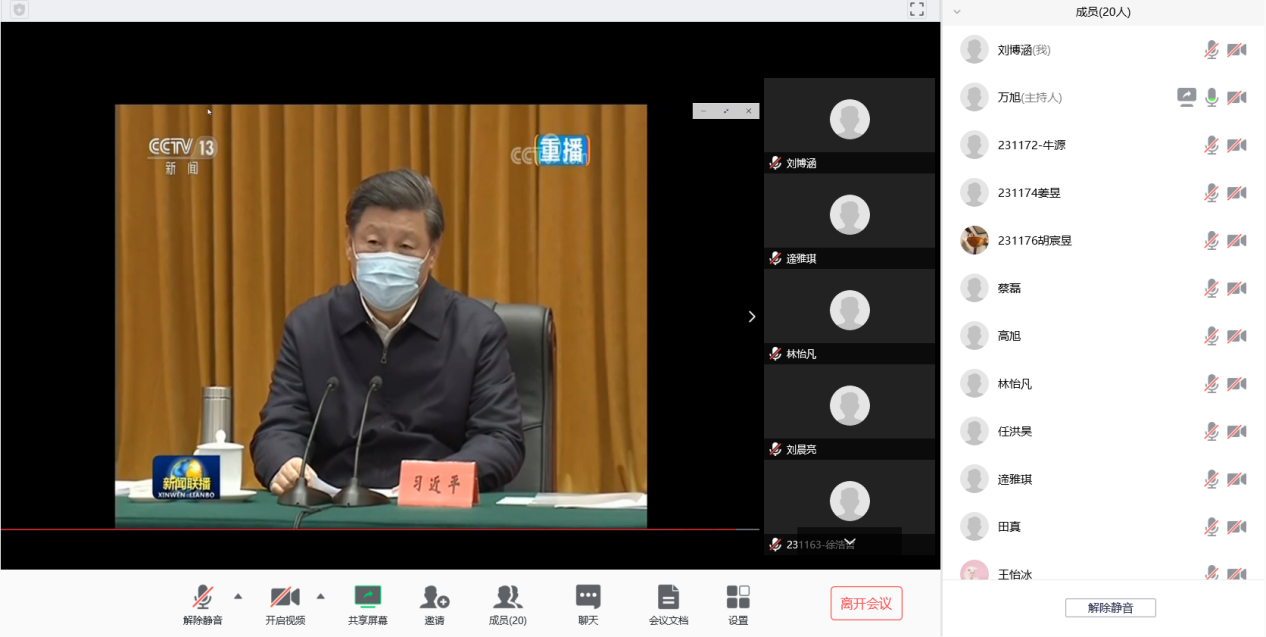Click the avatar beside 蔡磊

(974, 288)
